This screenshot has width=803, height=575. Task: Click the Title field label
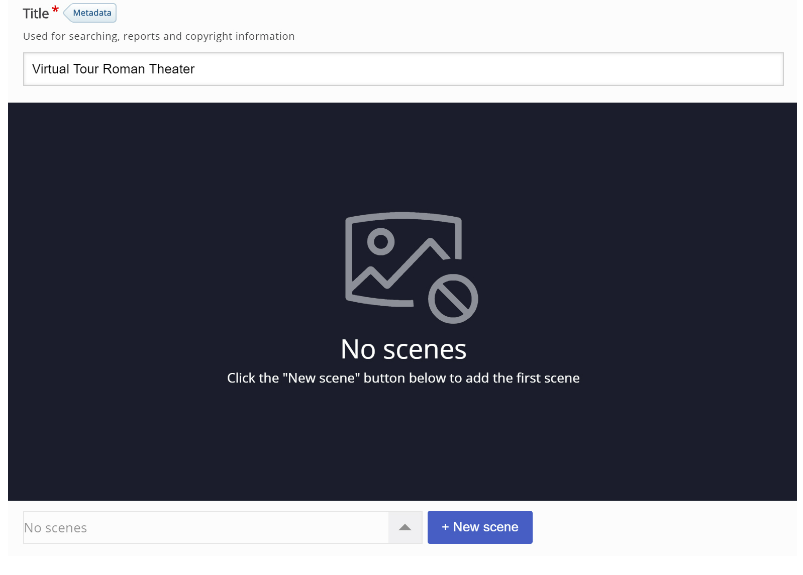coord(36,13)
